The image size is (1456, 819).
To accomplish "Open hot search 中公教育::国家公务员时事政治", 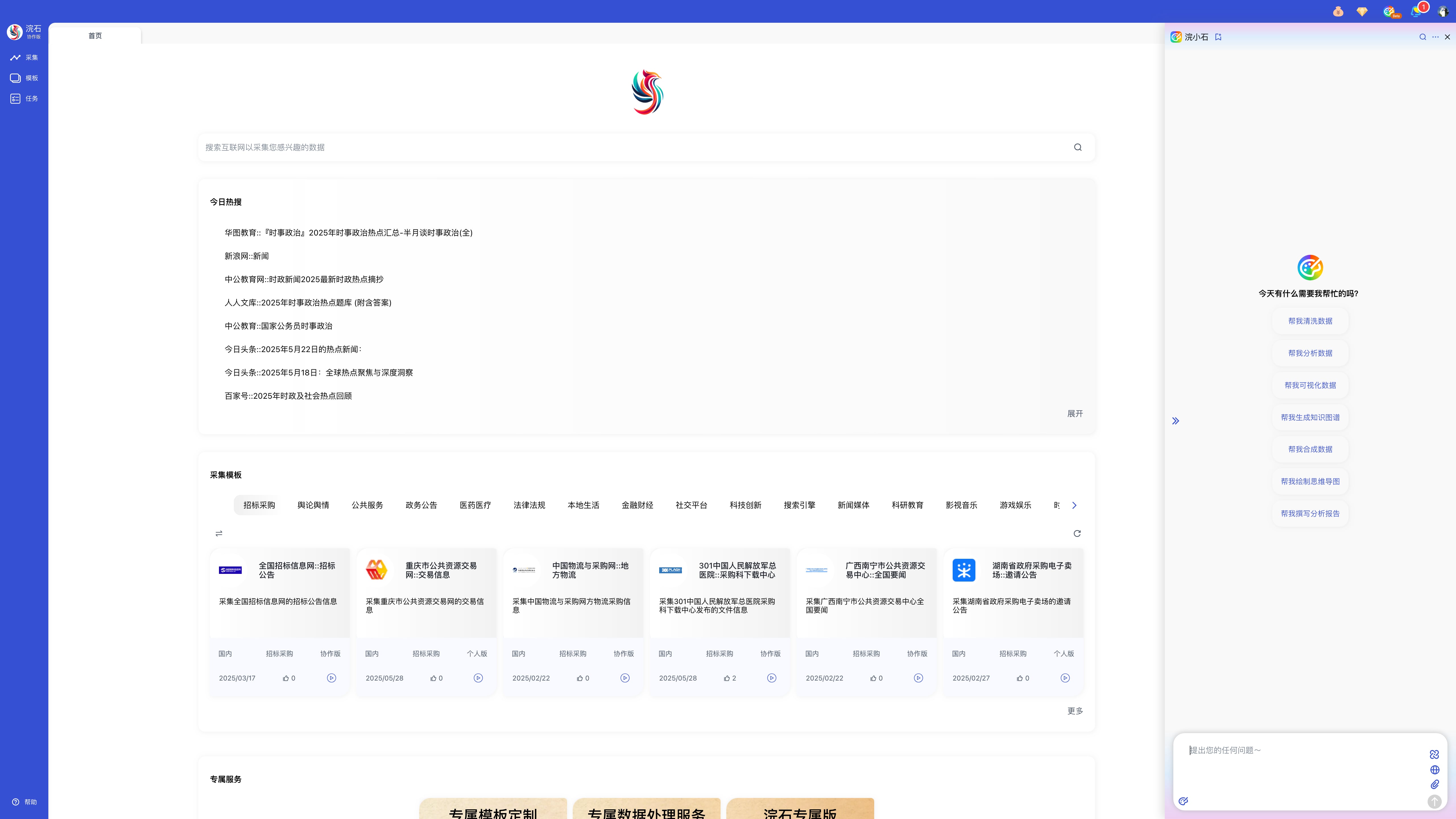I will [279, 326].
